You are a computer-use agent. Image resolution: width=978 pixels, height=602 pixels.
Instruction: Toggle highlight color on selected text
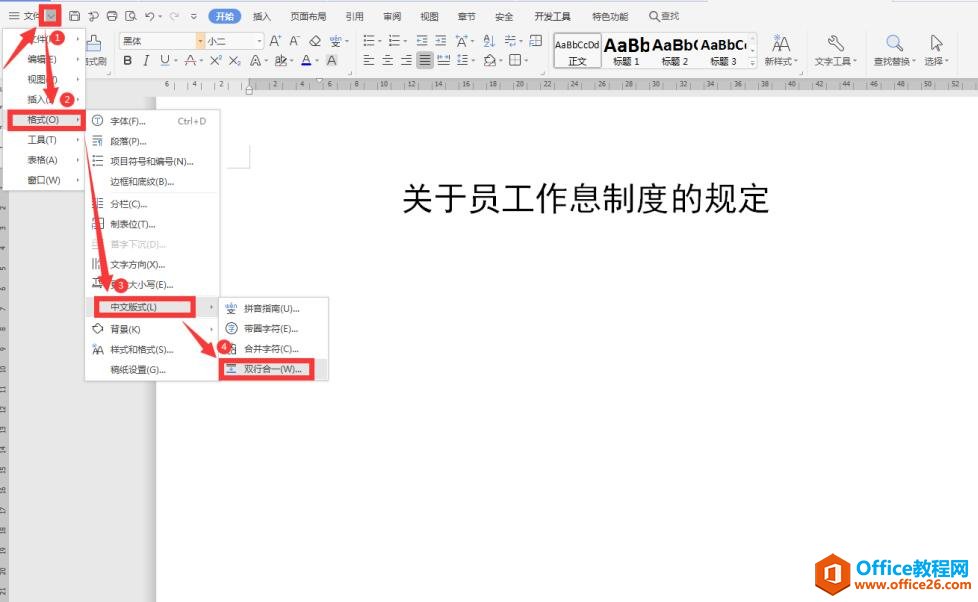click(283, 61)
